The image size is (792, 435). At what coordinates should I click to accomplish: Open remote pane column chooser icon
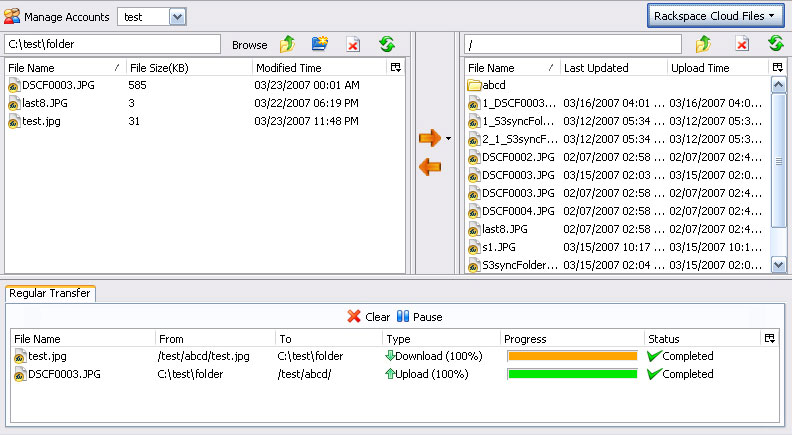click(x=778, y=67)
